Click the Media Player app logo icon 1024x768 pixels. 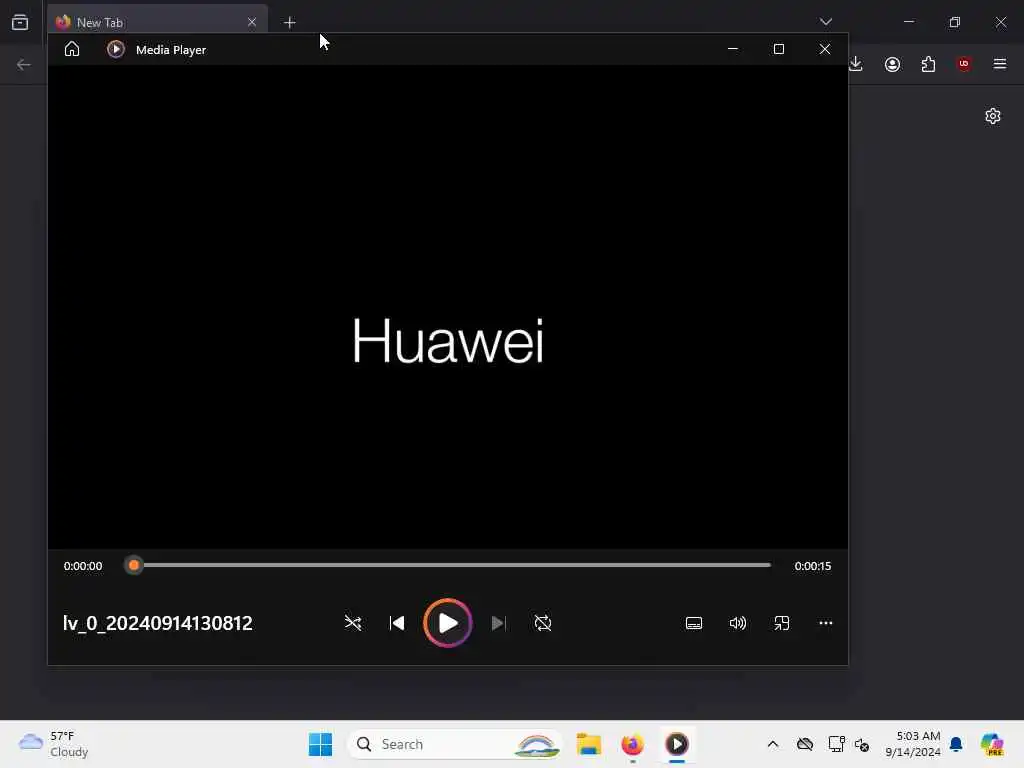coord(116,50)
